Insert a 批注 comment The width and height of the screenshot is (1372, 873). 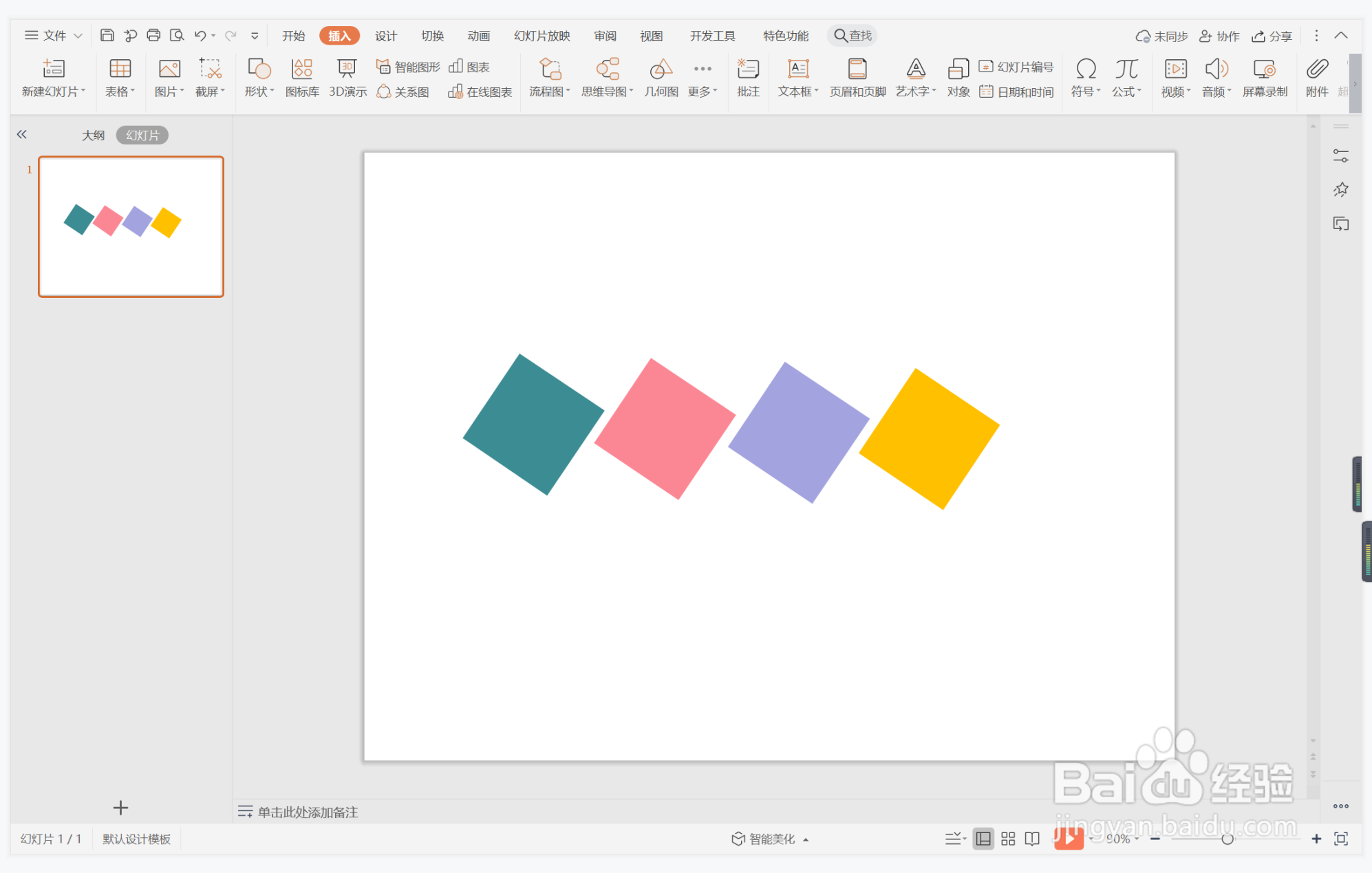[748, 77]
